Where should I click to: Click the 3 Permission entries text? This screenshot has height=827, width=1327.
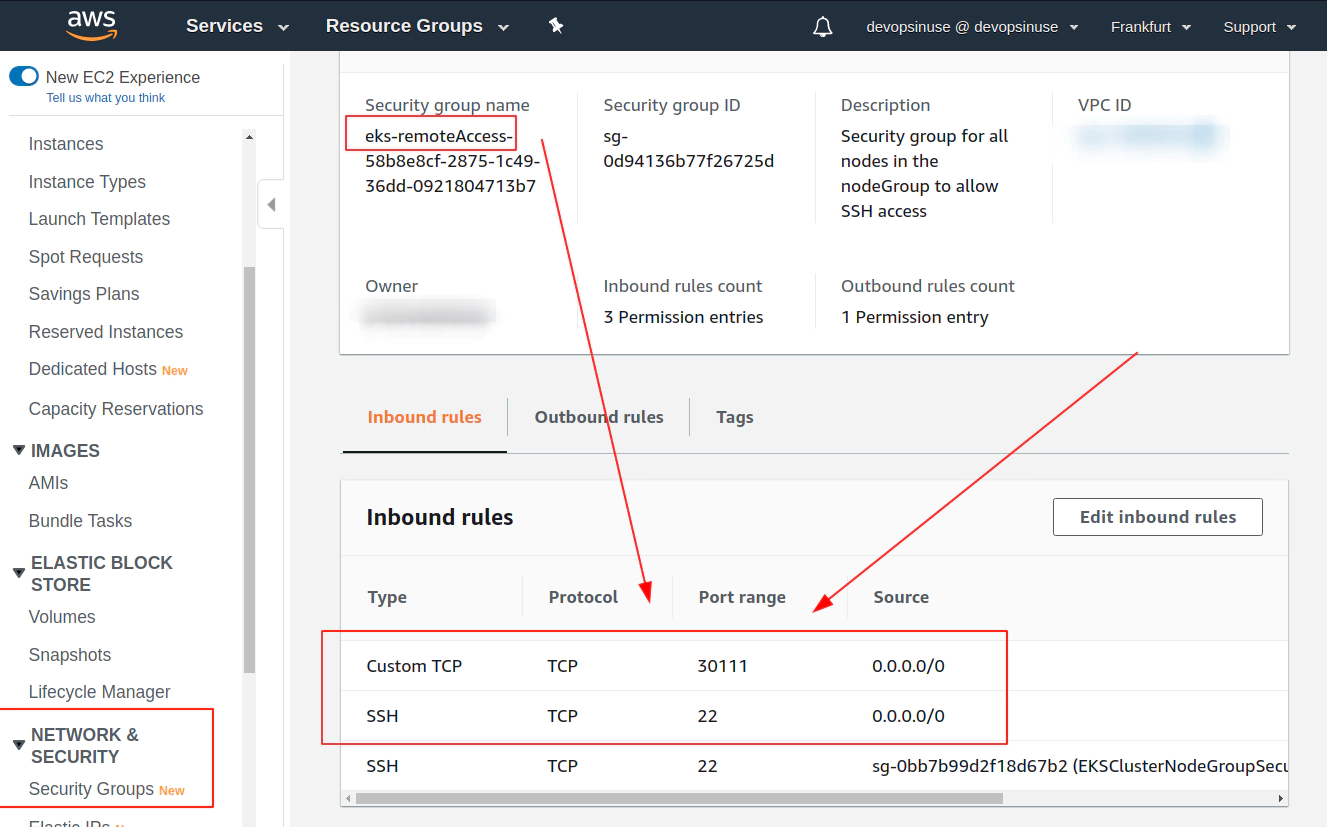point(683,317)
